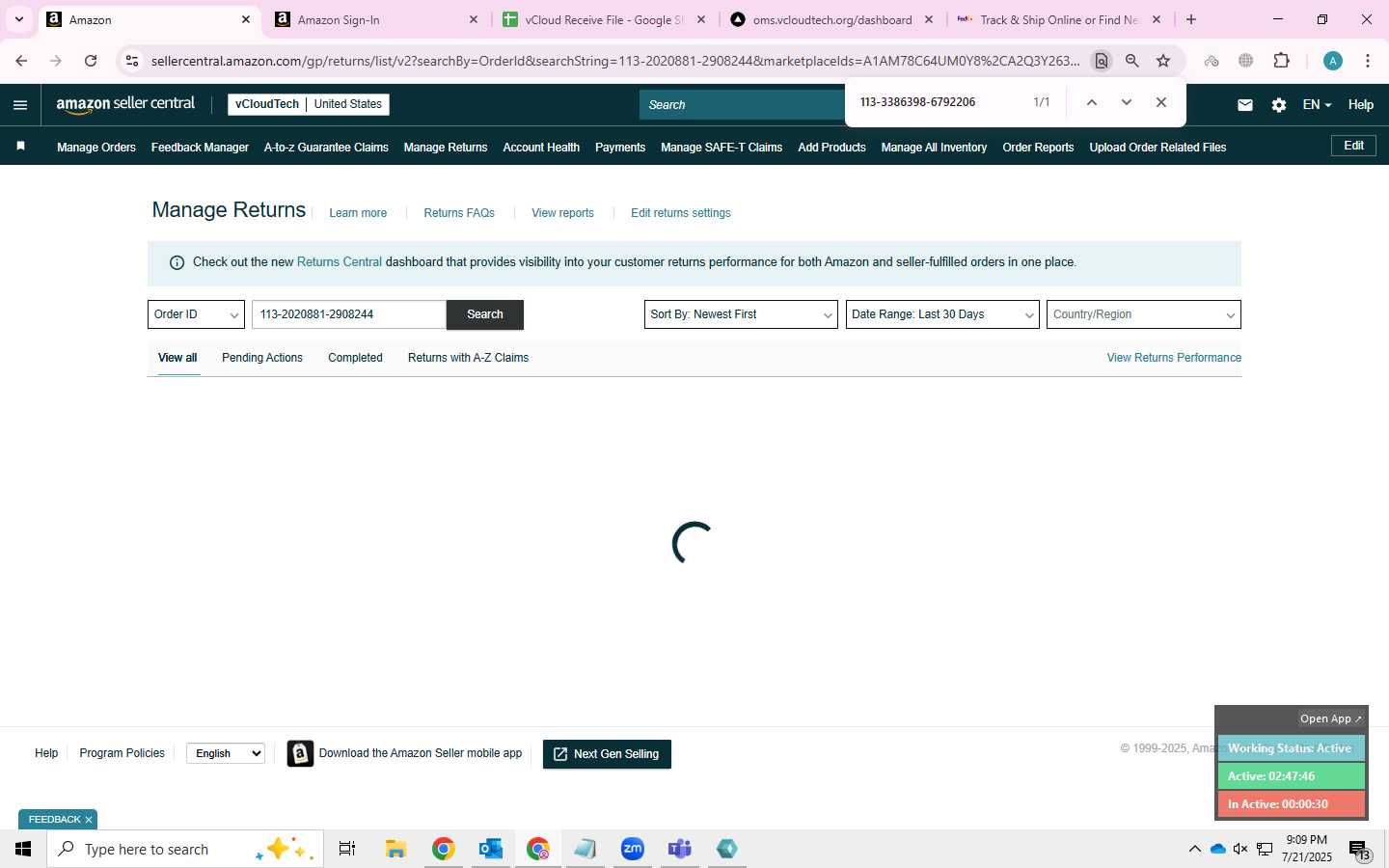Click the vCloudTech United States account switcher

click(309, 104)
